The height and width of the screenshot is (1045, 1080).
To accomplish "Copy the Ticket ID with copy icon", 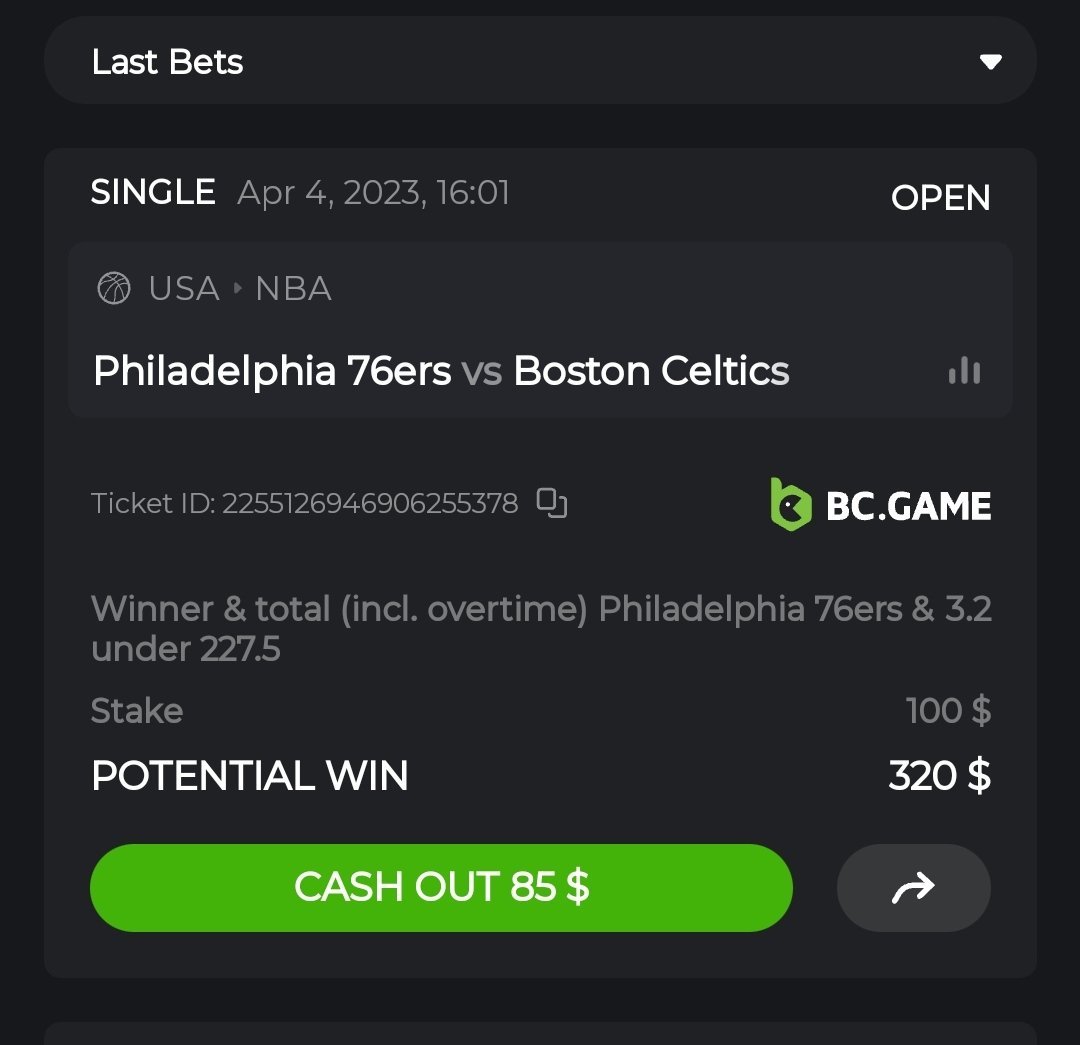I will [552, 502].
